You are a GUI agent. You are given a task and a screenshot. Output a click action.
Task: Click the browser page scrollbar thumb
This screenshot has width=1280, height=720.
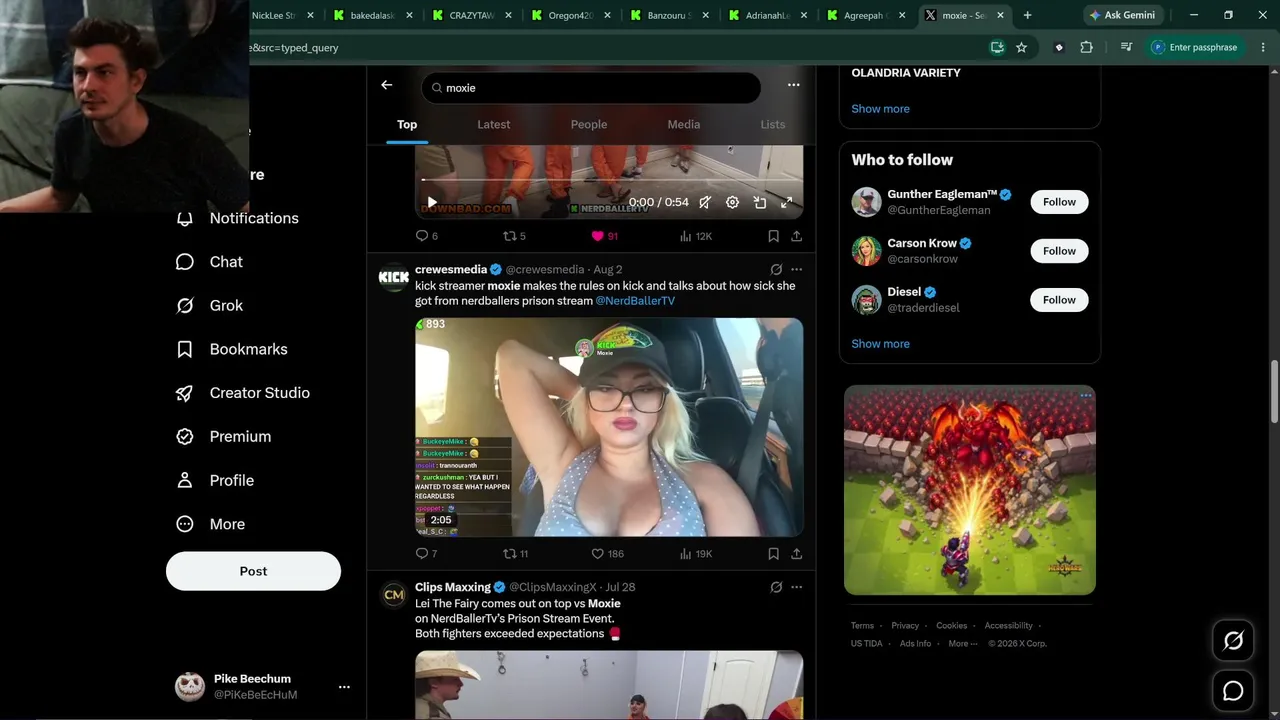[1273, 392]
